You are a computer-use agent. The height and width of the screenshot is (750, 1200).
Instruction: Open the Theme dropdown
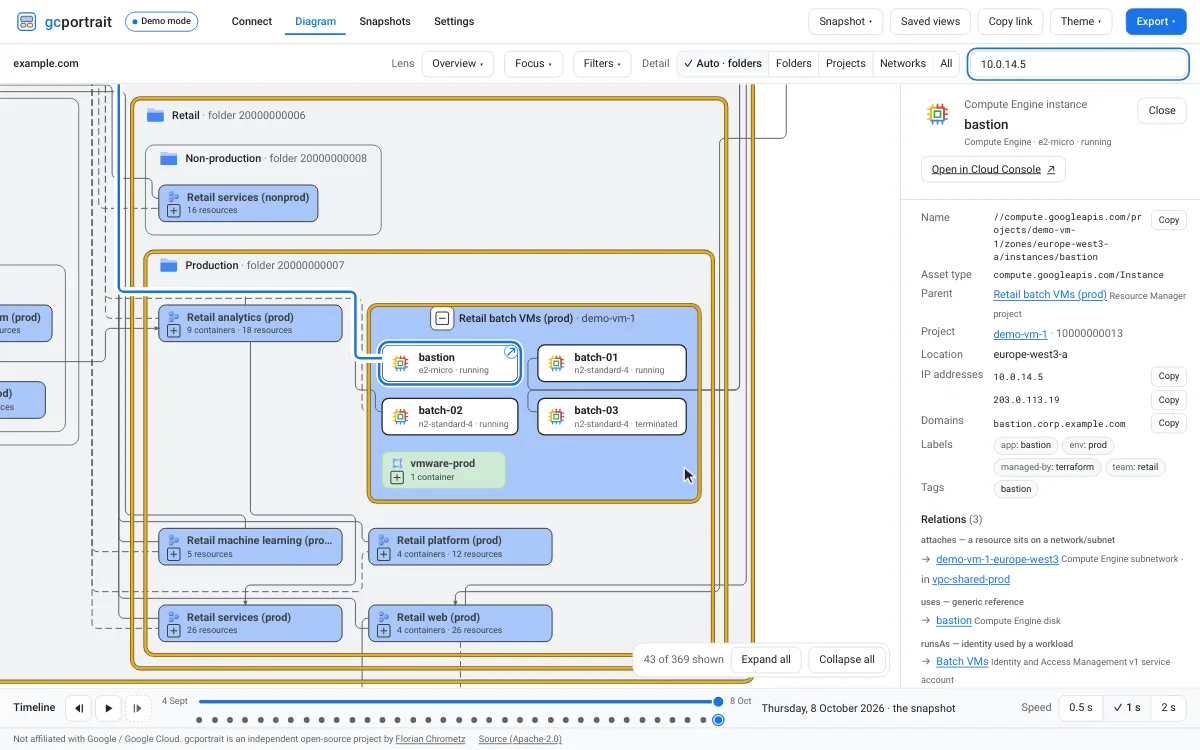coord(1082,22)
